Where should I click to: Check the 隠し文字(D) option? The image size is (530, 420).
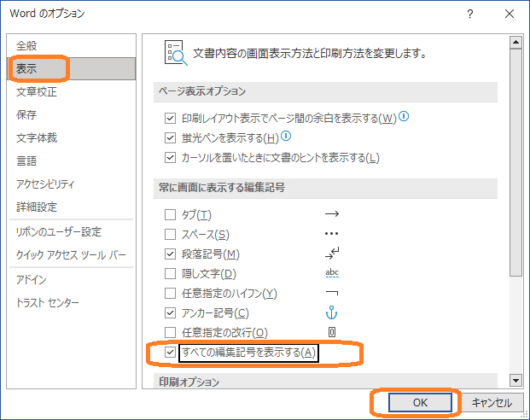(x=170, y=273)
